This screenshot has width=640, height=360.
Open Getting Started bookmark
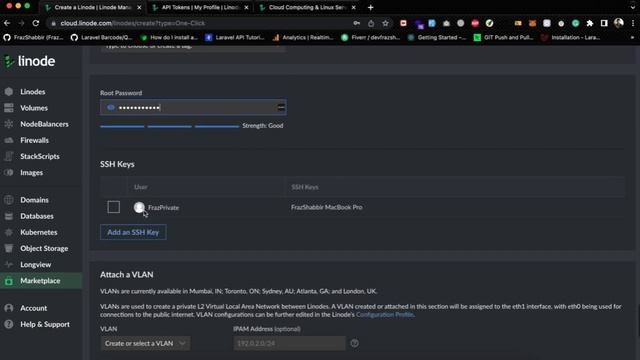click(x=437, y=38)
